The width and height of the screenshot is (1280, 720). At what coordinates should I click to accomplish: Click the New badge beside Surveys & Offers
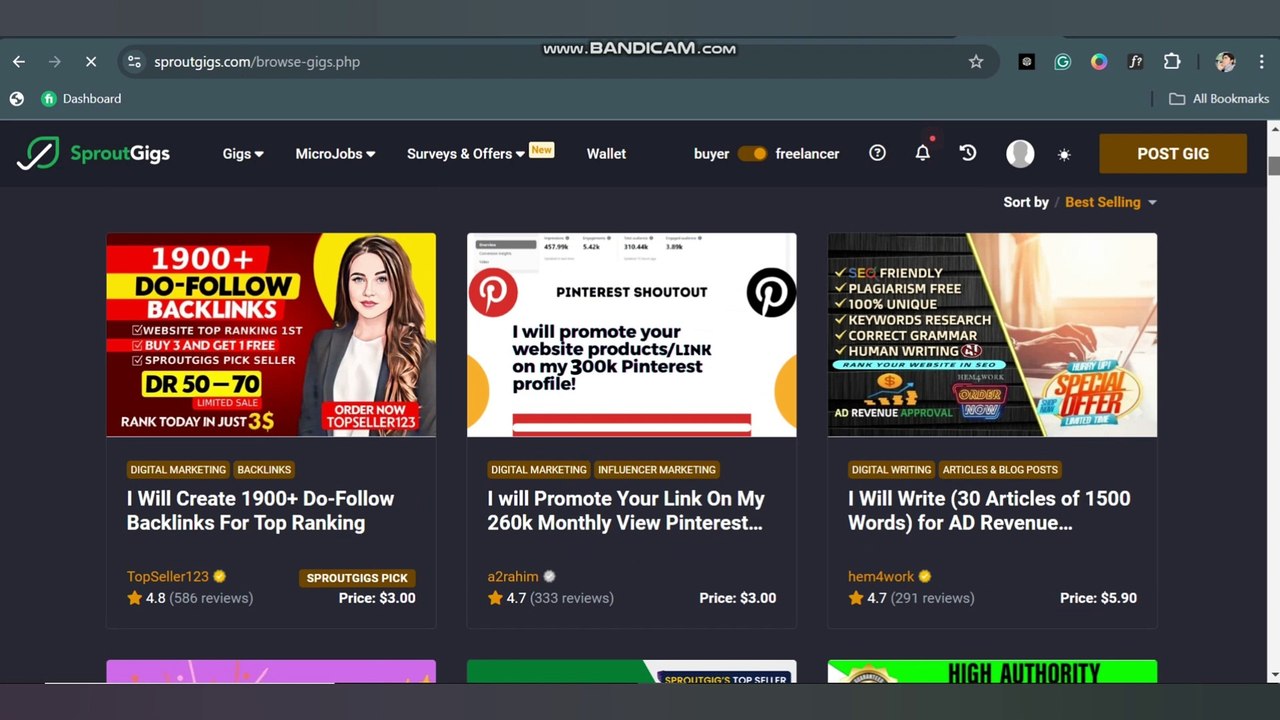pyautogui.click(x=541, y=150)
